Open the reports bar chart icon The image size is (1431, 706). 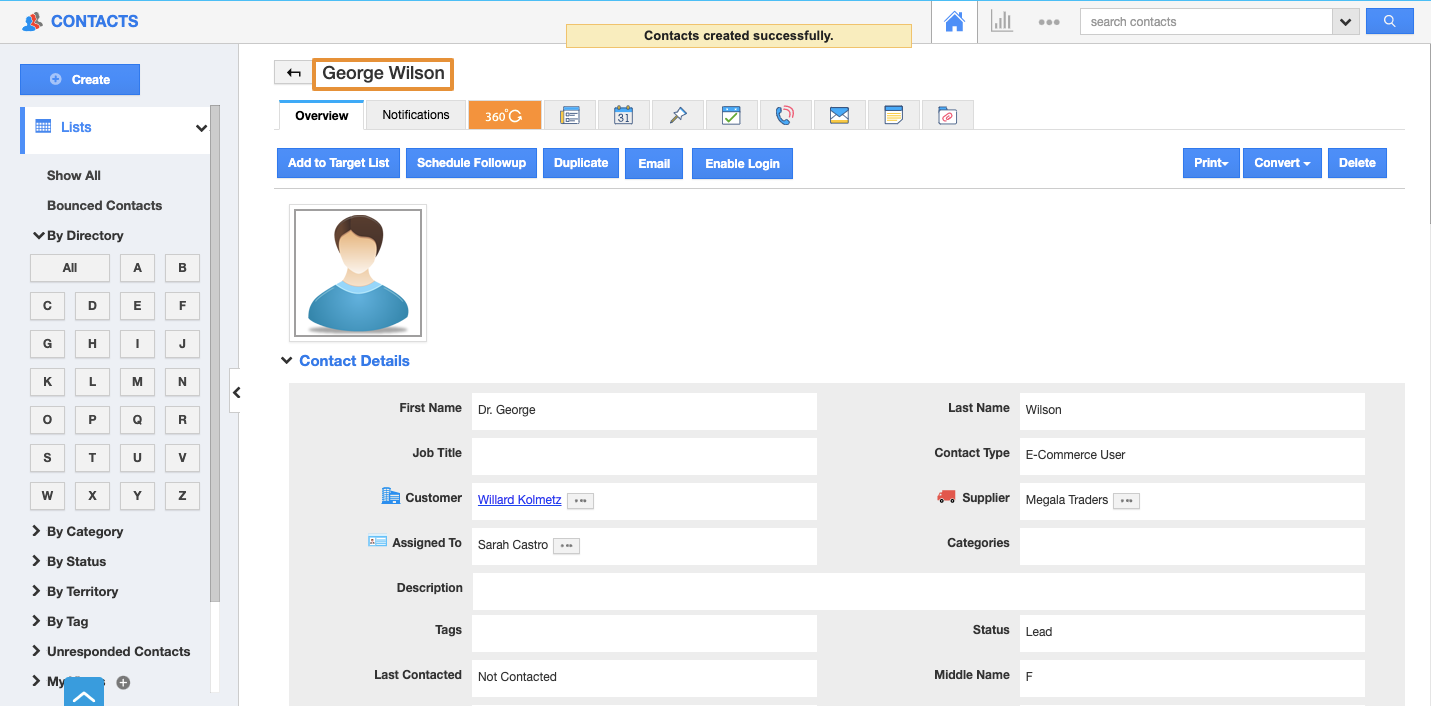tap(1001, 21)
